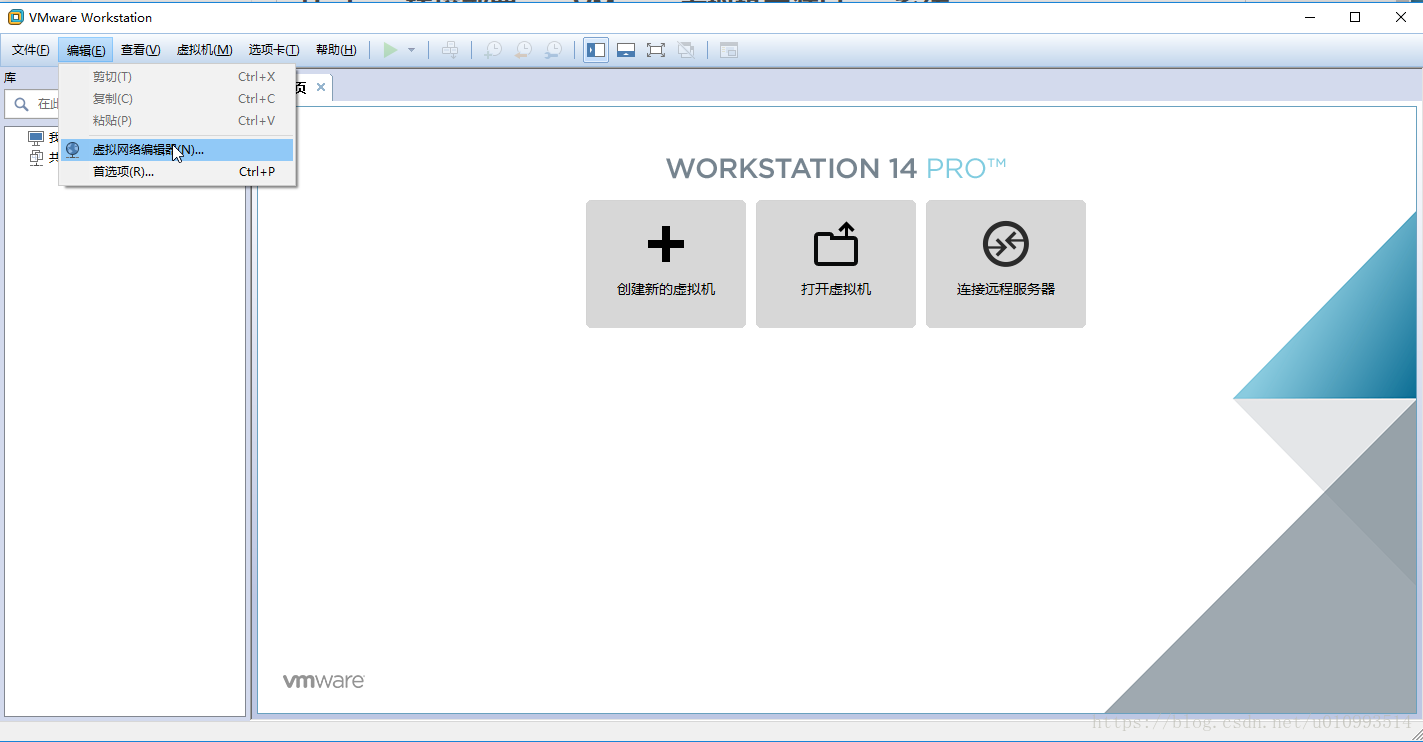
Task: Open the power options dropdown arrow
Action: pos(411,50)
